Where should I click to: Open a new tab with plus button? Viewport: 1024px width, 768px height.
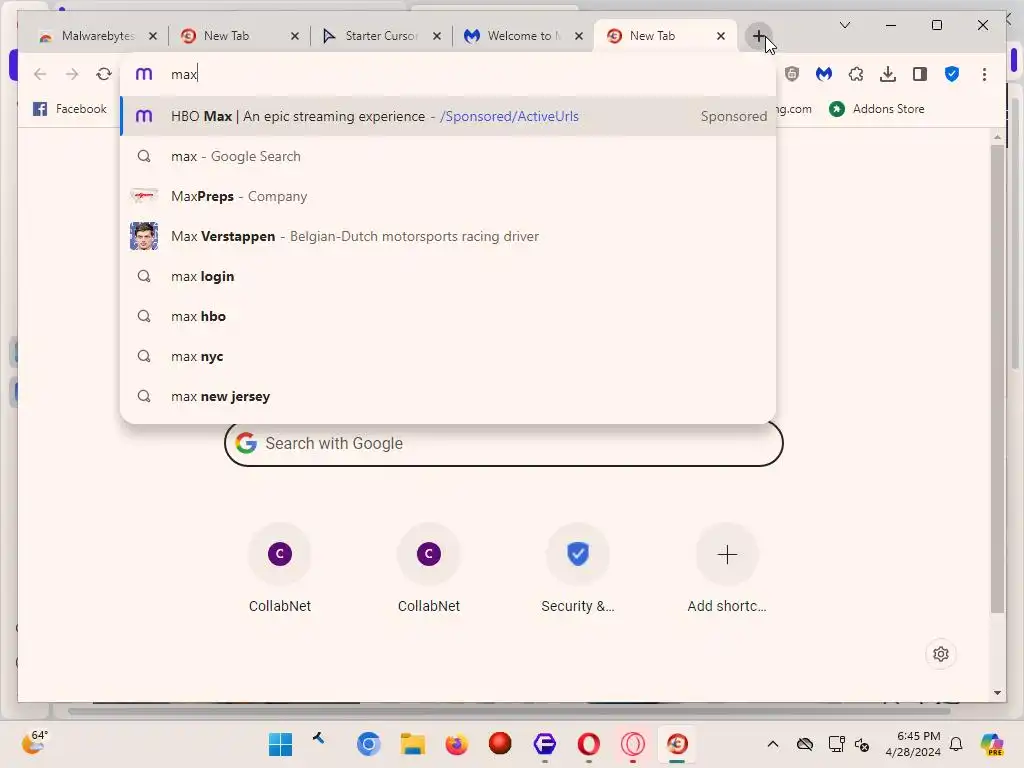click(x=758, y=36)
